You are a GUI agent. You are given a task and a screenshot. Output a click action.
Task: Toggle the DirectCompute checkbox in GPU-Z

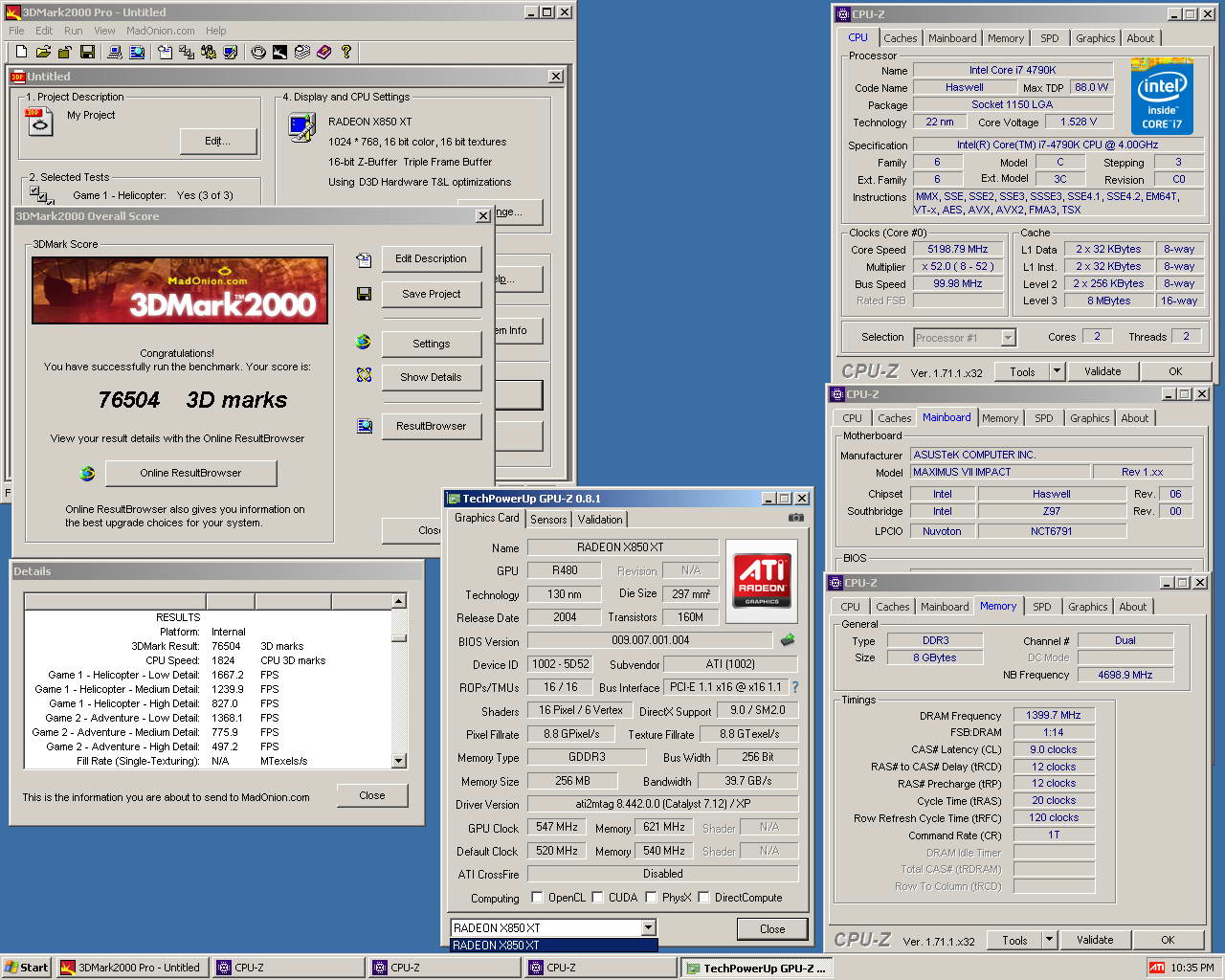point(703,898)
